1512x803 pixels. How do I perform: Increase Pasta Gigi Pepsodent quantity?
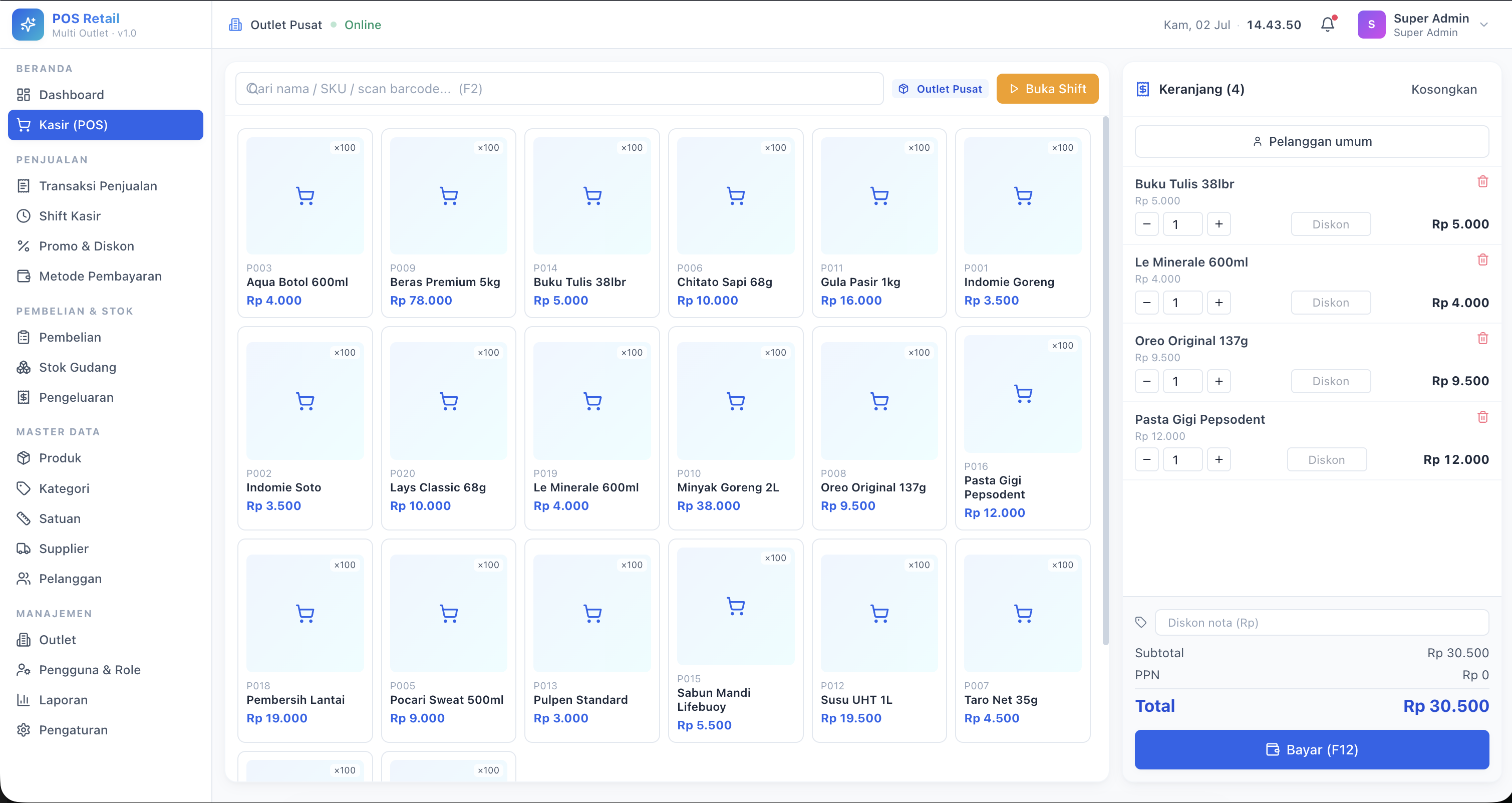(x=1219, y=460)
